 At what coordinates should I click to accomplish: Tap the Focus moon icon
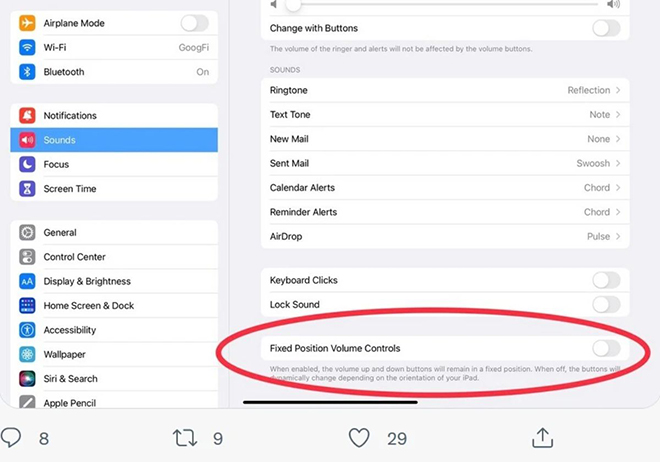(27, 164)
